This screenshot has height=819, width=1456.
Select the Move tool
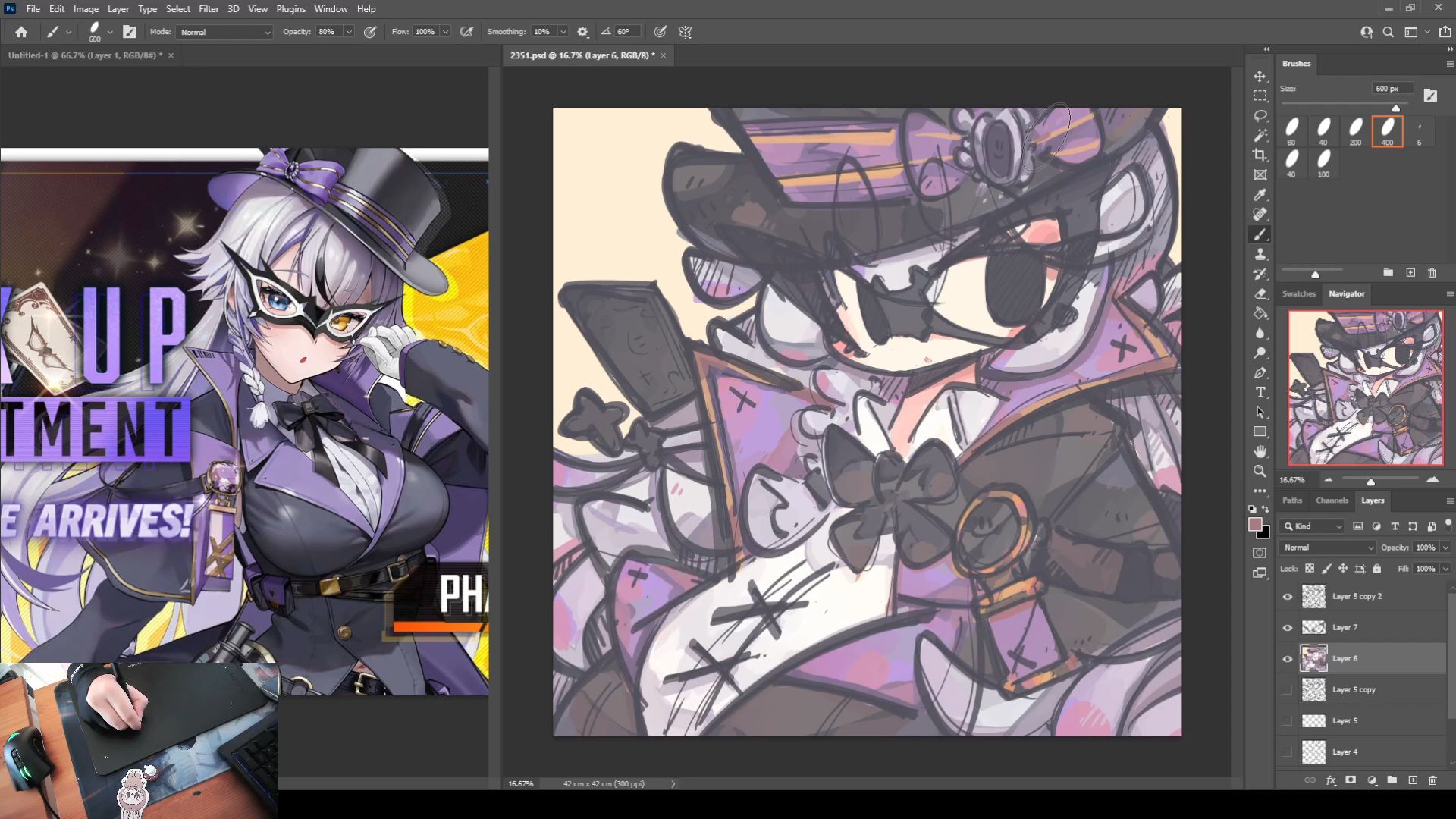(1260, 77)
